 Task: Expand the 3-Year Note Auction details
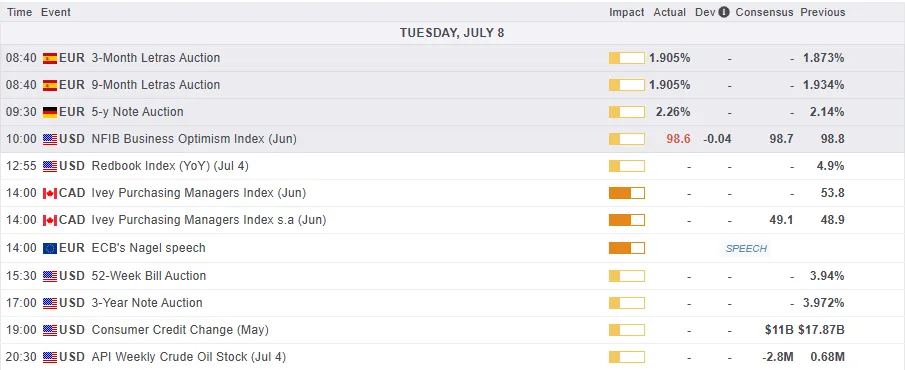point(452,303)
